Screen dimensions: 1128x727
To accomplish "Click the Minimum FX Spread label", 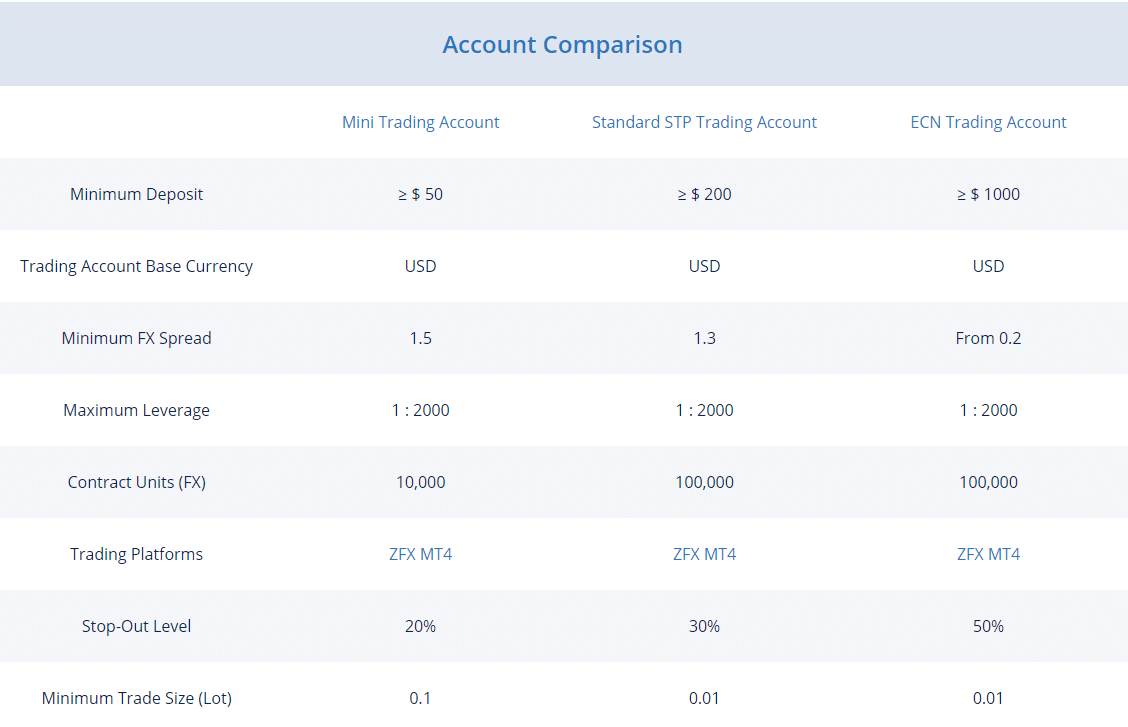I will [x=137, y=338].
